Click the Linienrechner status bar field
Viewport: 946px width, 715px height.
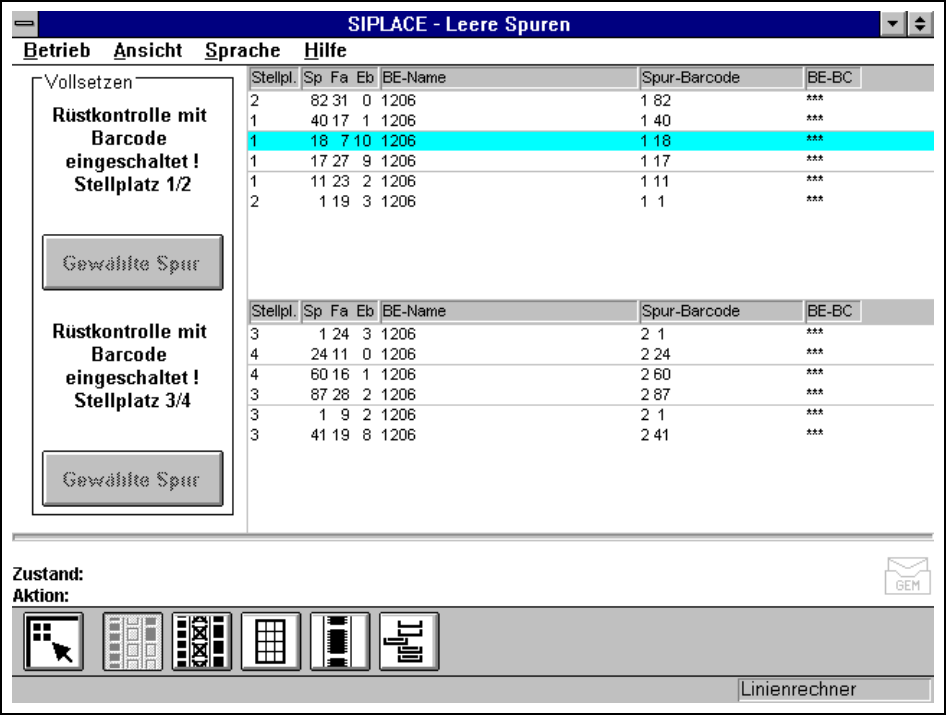pyautogui.click(x=833, y=689)
